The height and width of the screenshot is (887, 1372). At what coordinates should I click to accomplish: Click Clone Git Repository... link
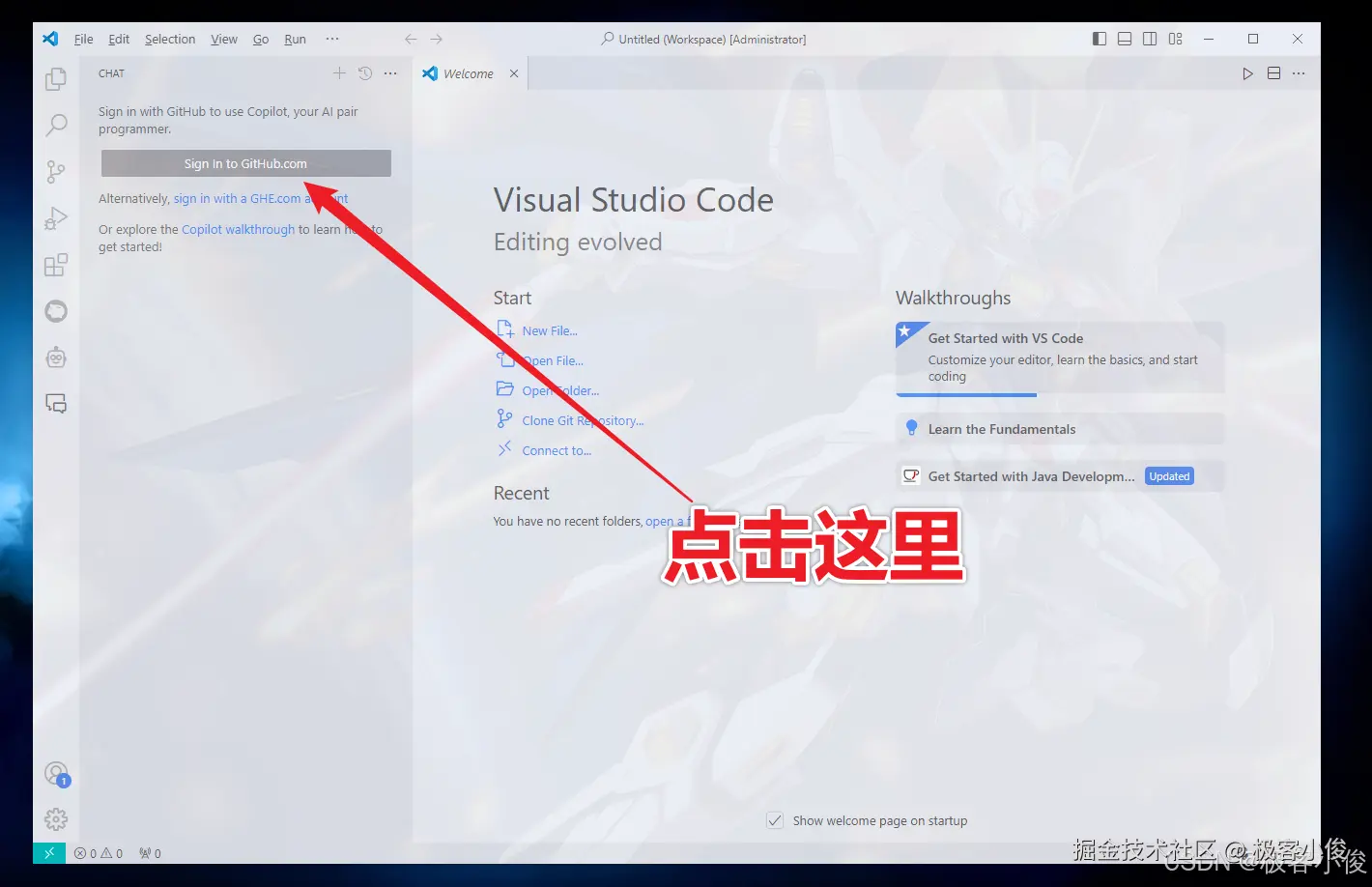[x=570, y=420]
